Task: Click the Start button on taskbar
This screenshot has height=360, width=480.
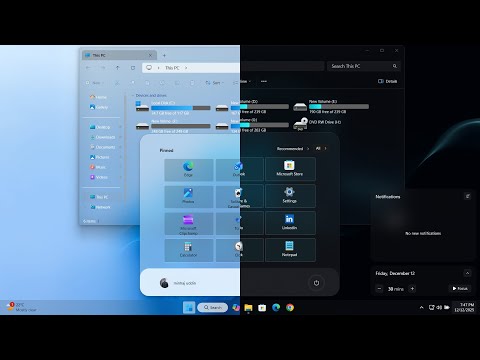Action: [189, 307]
